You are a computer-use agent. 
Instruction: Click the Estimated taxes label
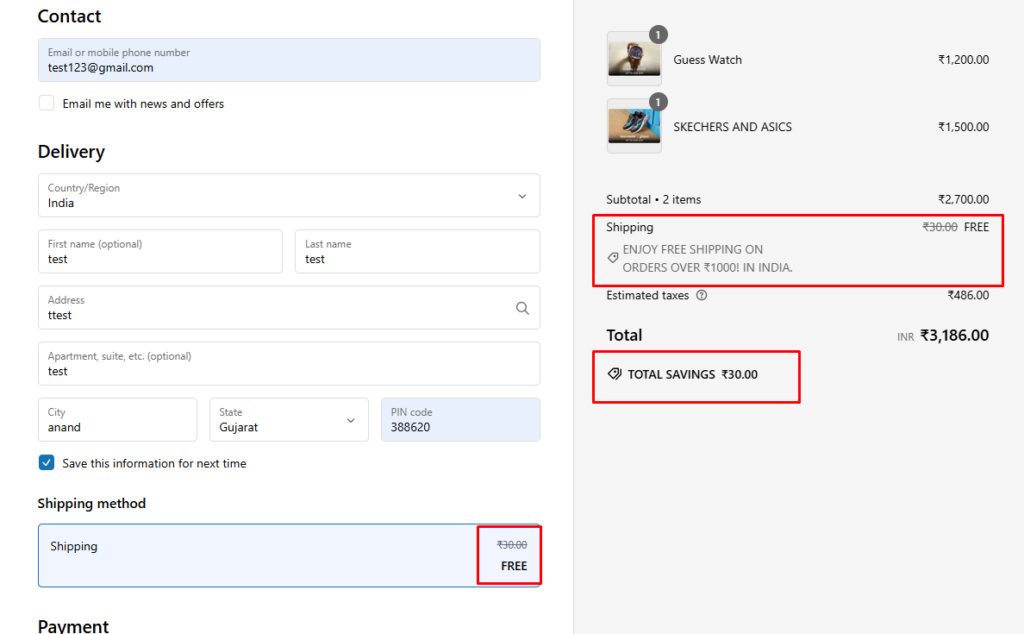[647, 295]
